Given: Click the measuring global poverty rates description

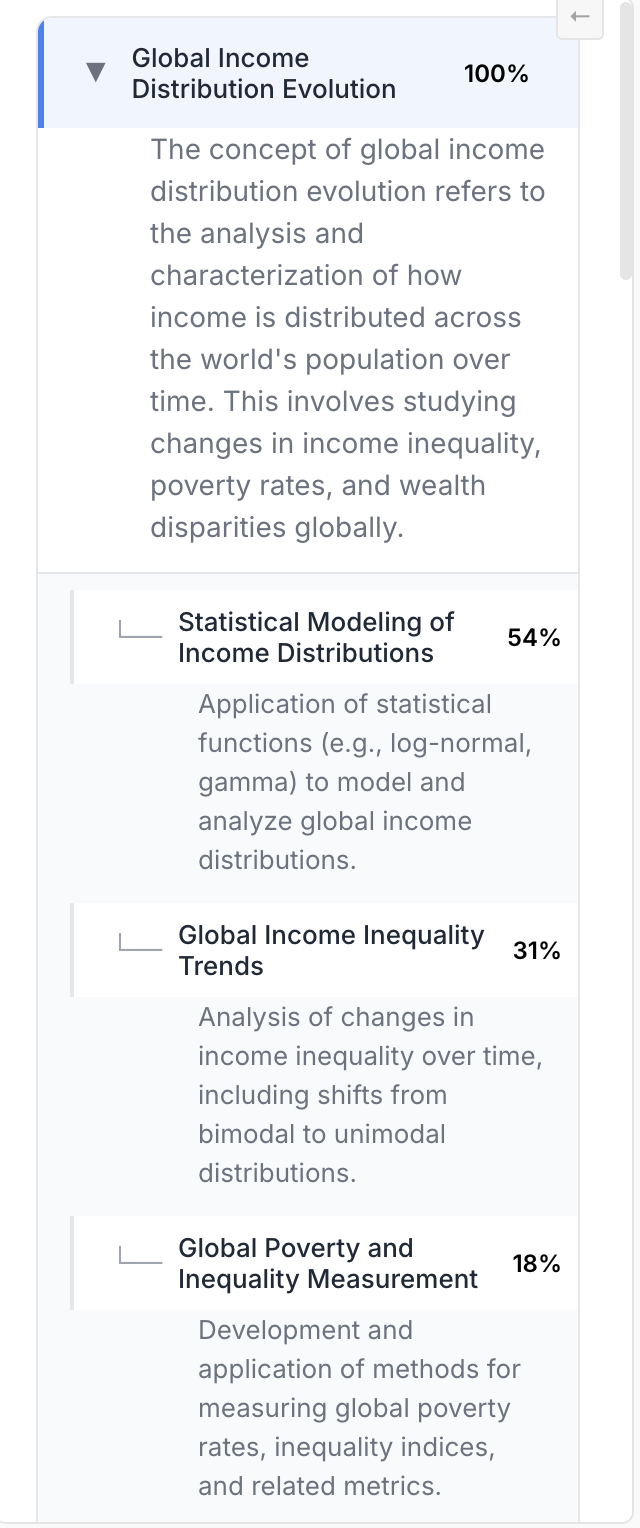Looking at the screenshot, I should click(x=359, y=1407).
